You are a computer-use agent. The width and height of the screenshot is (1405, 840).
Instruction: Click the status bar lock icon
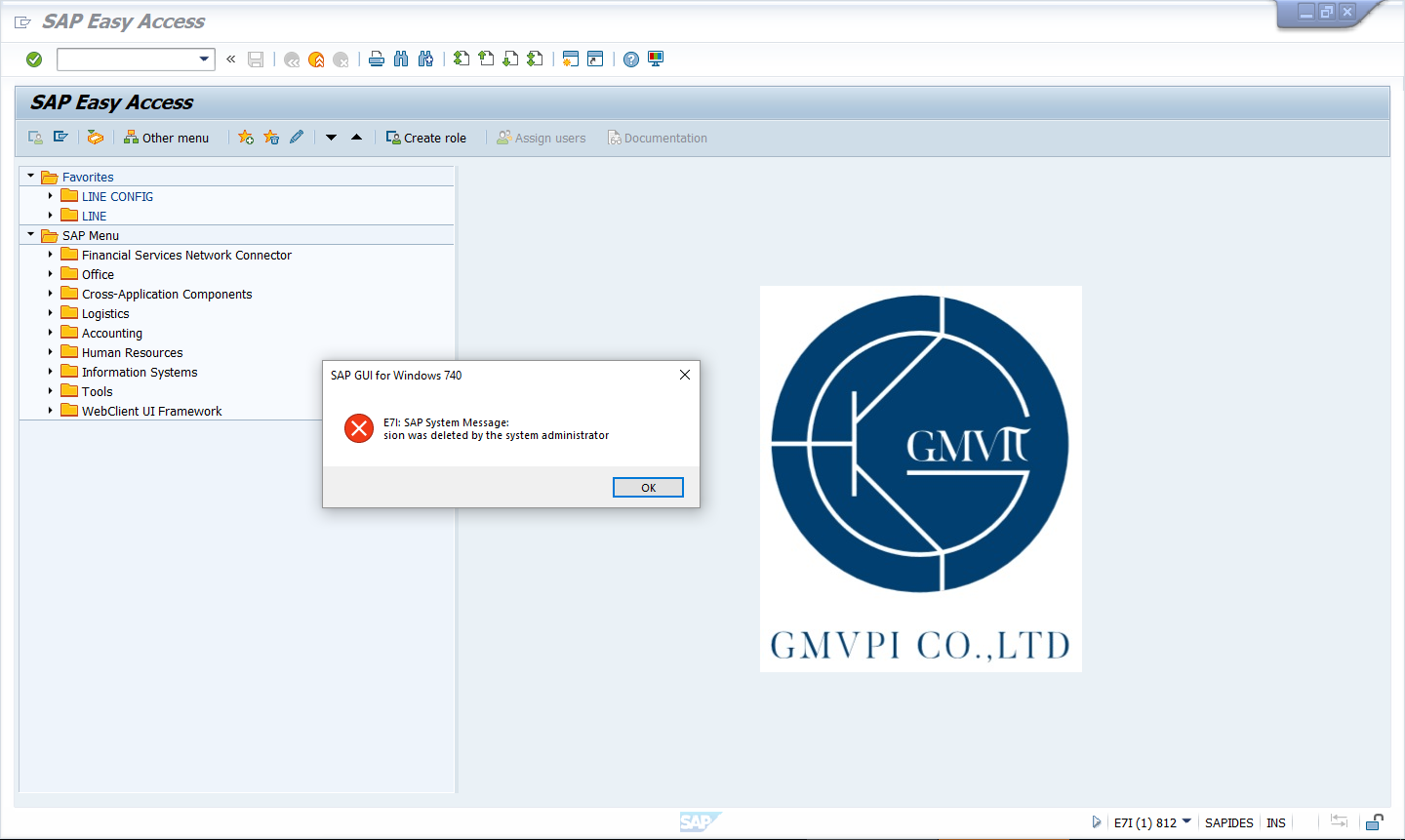(1375, 822)
